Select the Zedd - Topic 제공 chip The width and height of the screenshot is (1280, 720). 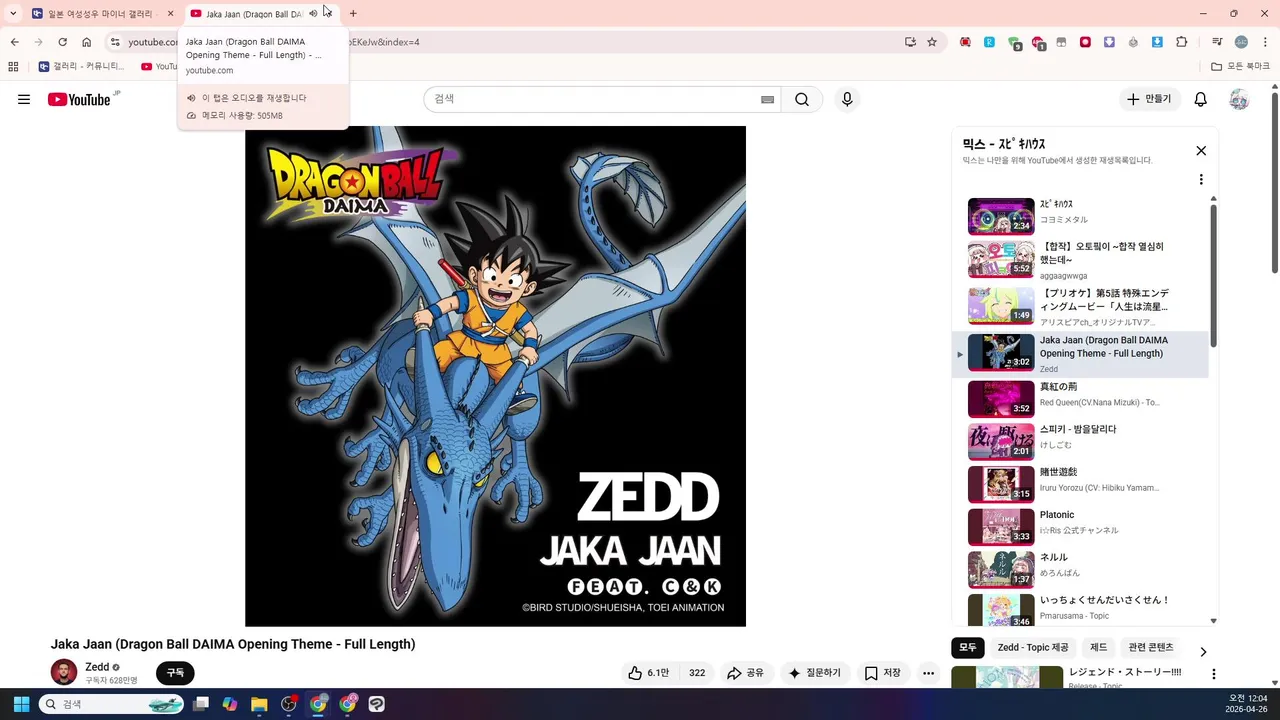click(x=1033, y=648)
